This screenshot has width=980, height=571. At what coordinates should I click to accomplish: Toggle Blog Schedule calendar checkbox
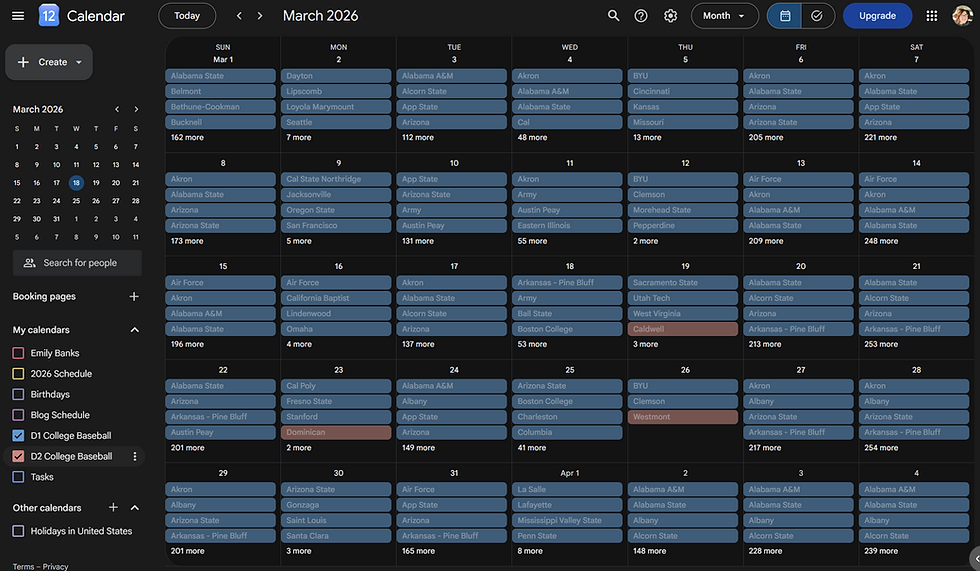pyautogui.click(x=18, y=415)
